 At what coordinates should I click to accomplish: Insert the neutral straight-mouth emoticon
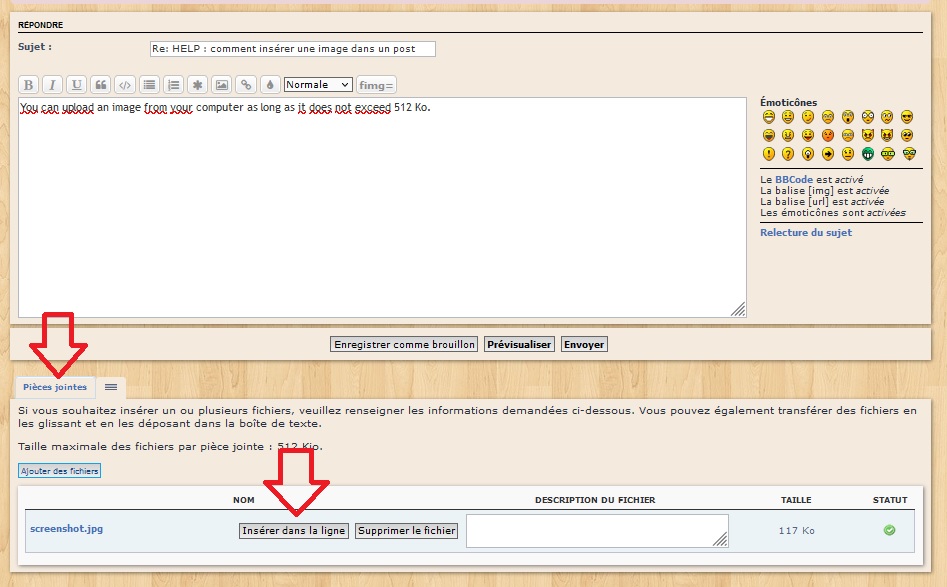pyautogui.click(x=848, y=154)
